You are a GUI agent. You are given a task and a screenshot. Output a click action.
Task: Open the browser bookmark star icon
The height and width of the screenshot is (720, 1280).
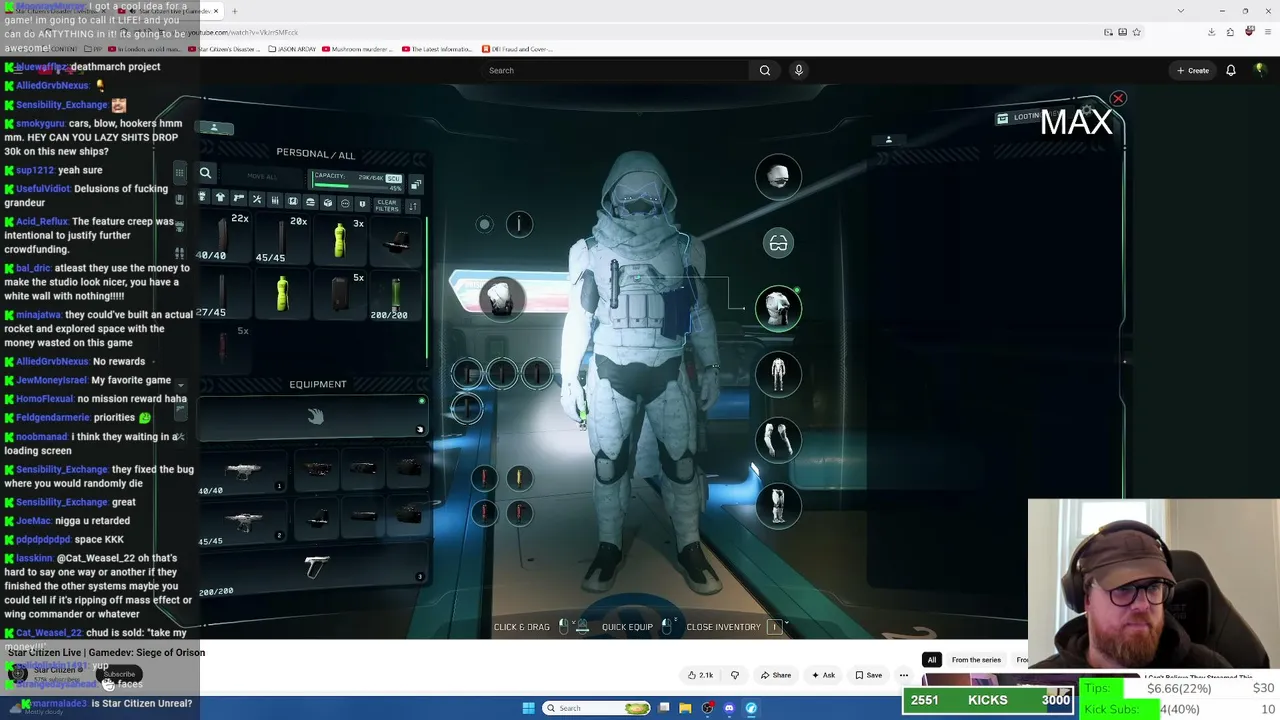pos(1137,32)
